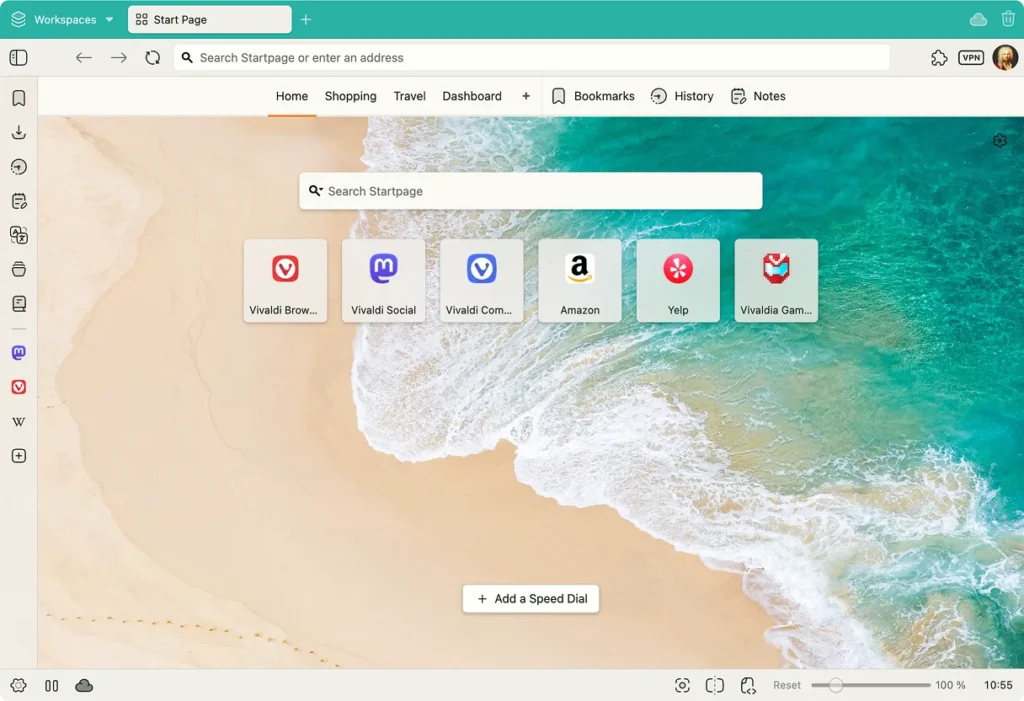This screenshot has width=1024, height=701.
Task: Switch to the Shopping tab
Action: point(350,96)
